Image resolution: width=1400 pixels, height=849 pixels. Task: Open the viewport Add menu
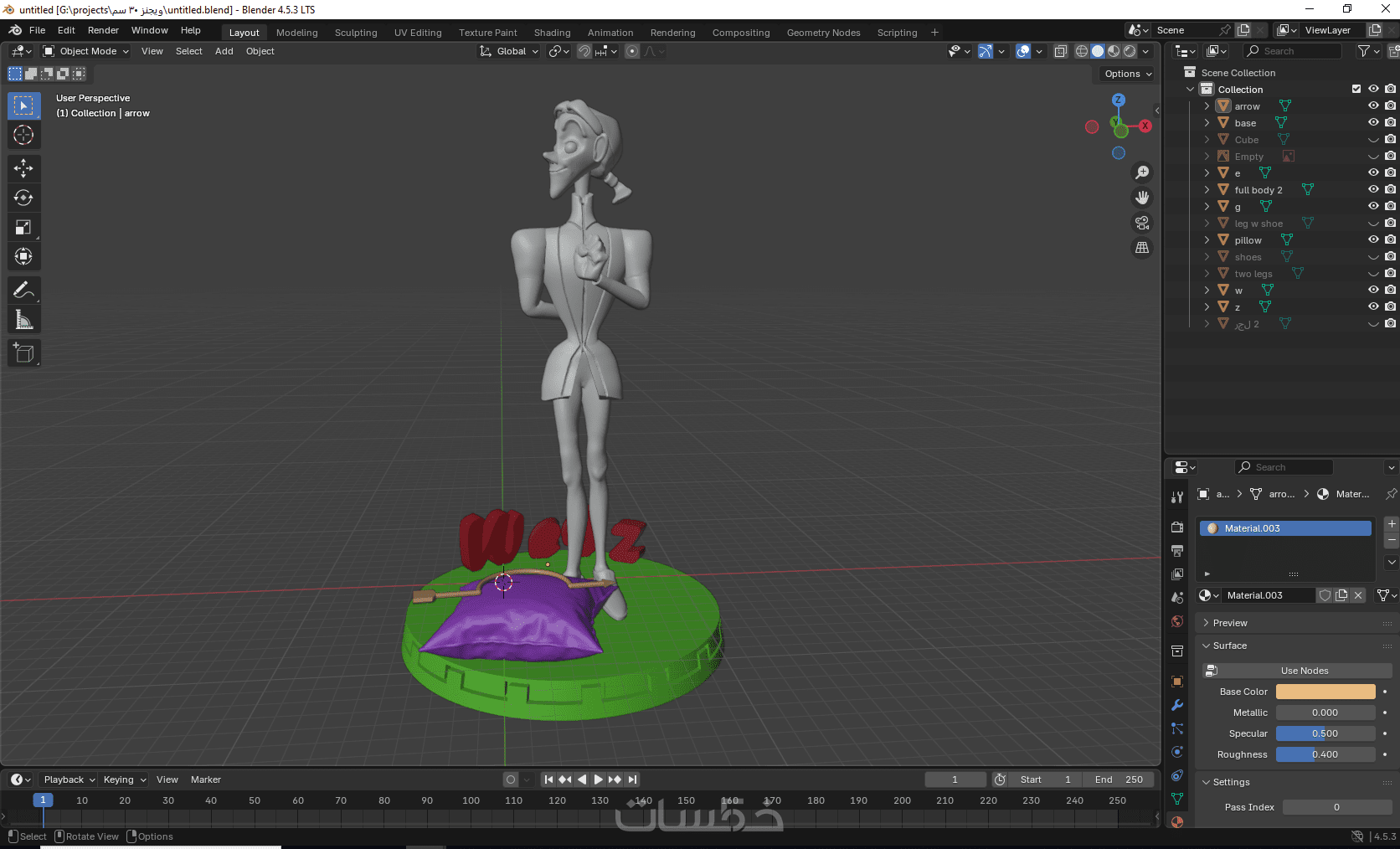pyautogui.click(x=224, y=51)
